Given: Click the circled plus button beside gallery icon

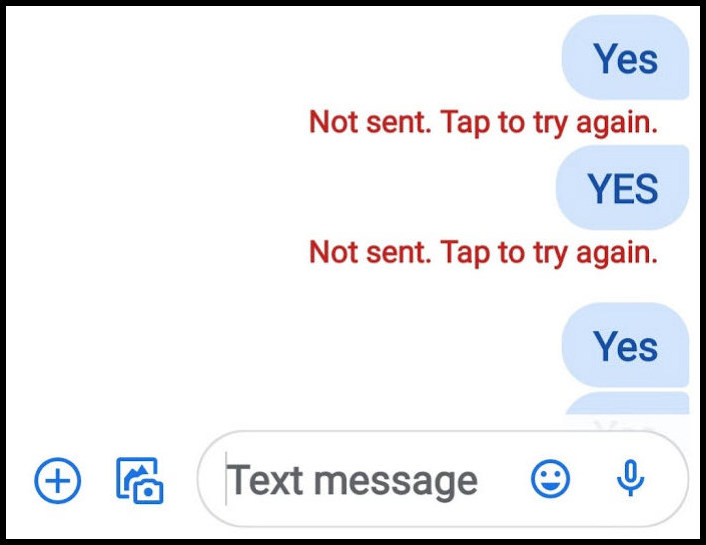Looking at the screenshot, I should coord(58,481).
